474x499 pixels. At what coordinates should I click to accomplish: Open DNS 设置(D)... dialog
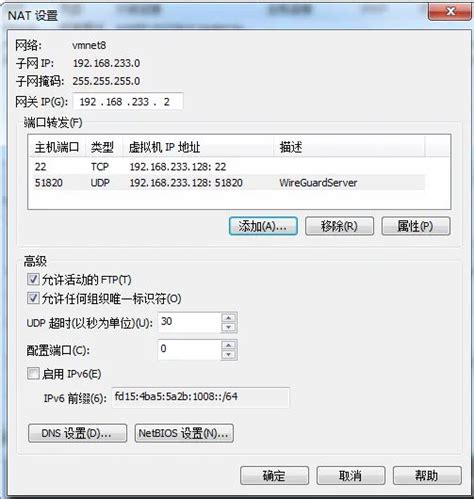(x=77, y=433)
